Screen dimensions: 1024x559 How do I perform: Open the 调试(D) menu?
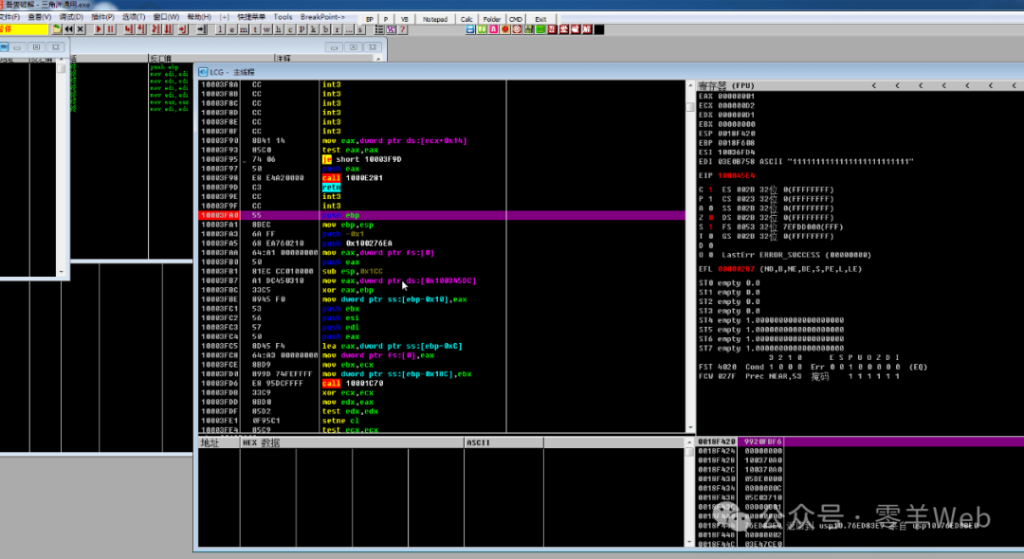pos(71,16)
